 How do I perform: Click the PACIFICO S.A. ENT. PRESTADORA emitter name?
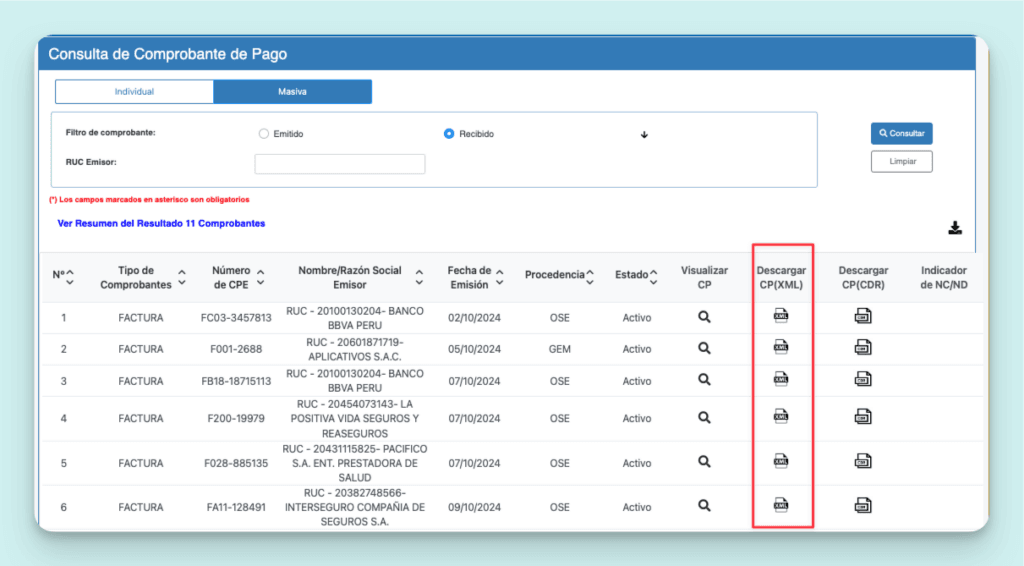click(x=355, y=464)
